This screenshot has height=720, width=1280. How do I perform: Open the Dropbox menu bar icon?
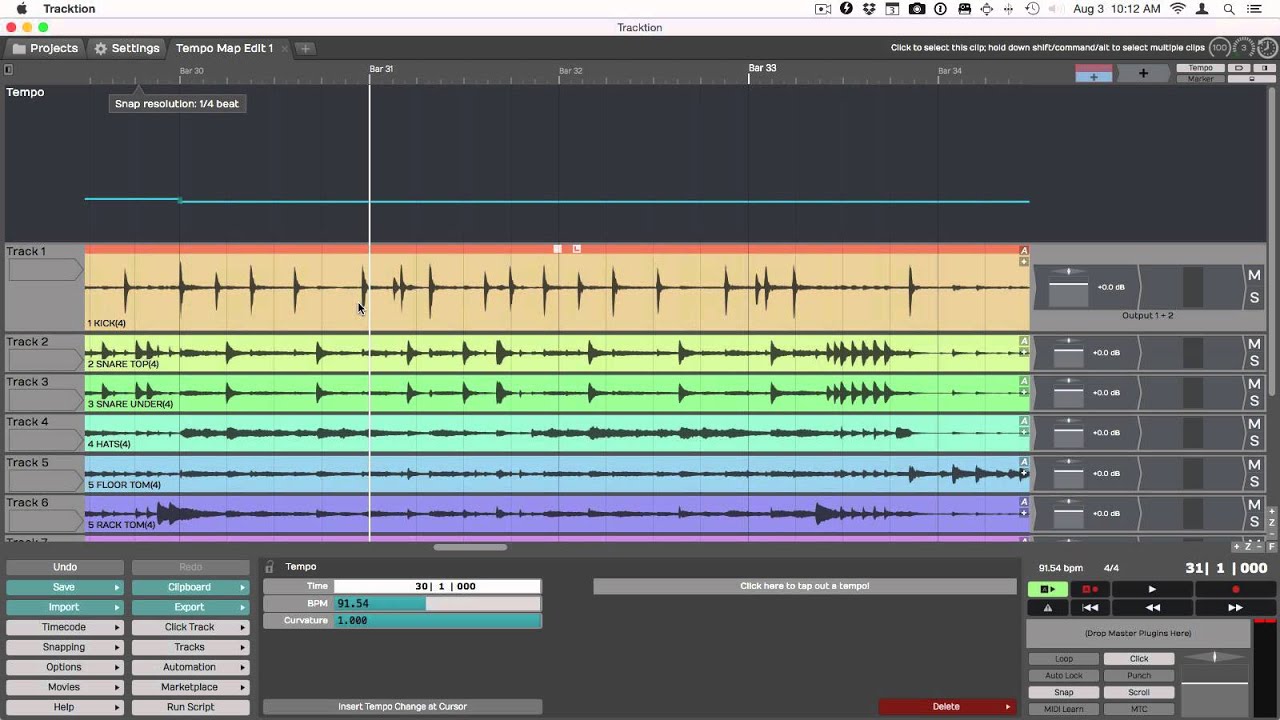[868, 9]
